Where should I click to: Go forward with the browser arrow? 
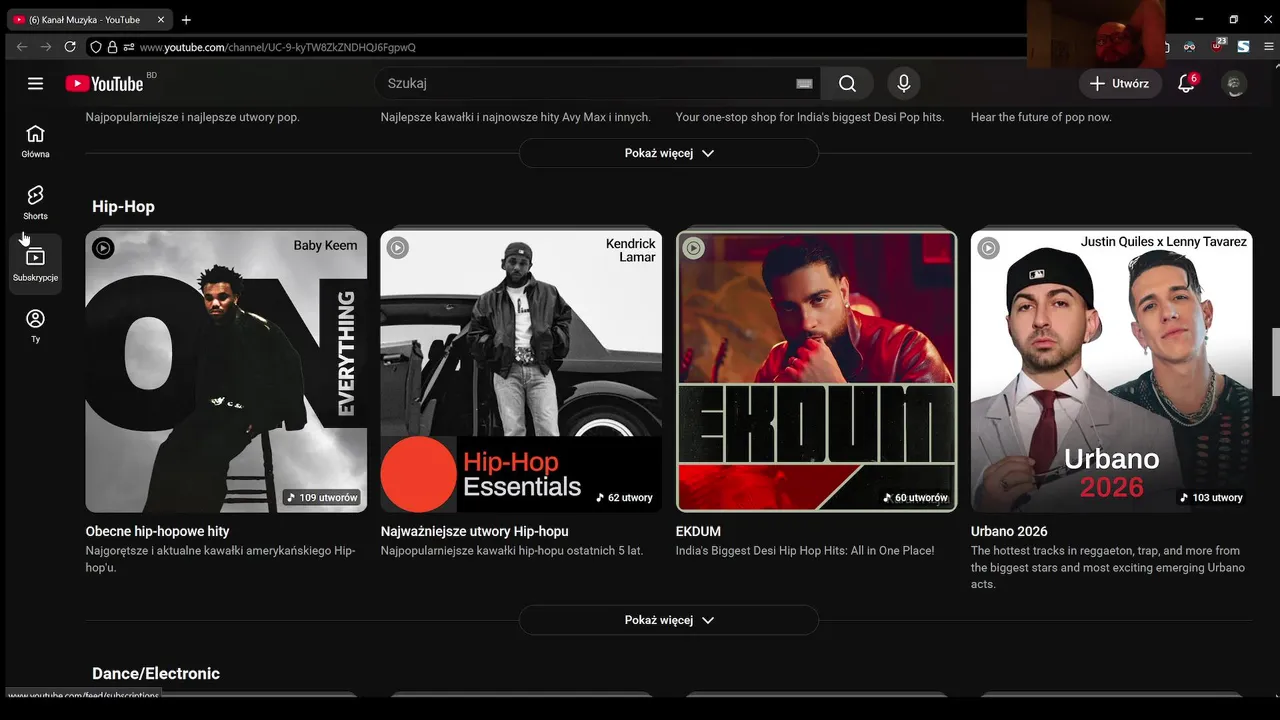46,47
